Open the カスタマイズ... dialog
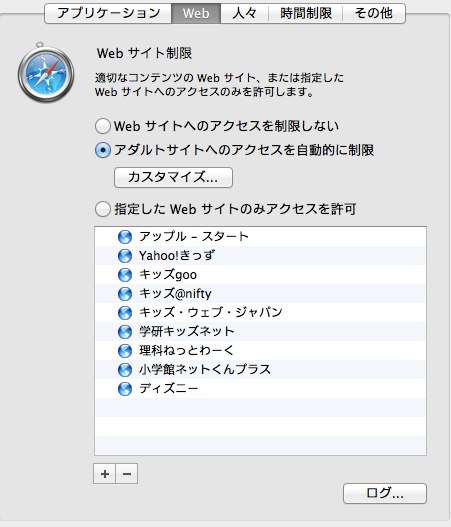The height and width of the screenshot is (527, 451). [x=173, y=177]
